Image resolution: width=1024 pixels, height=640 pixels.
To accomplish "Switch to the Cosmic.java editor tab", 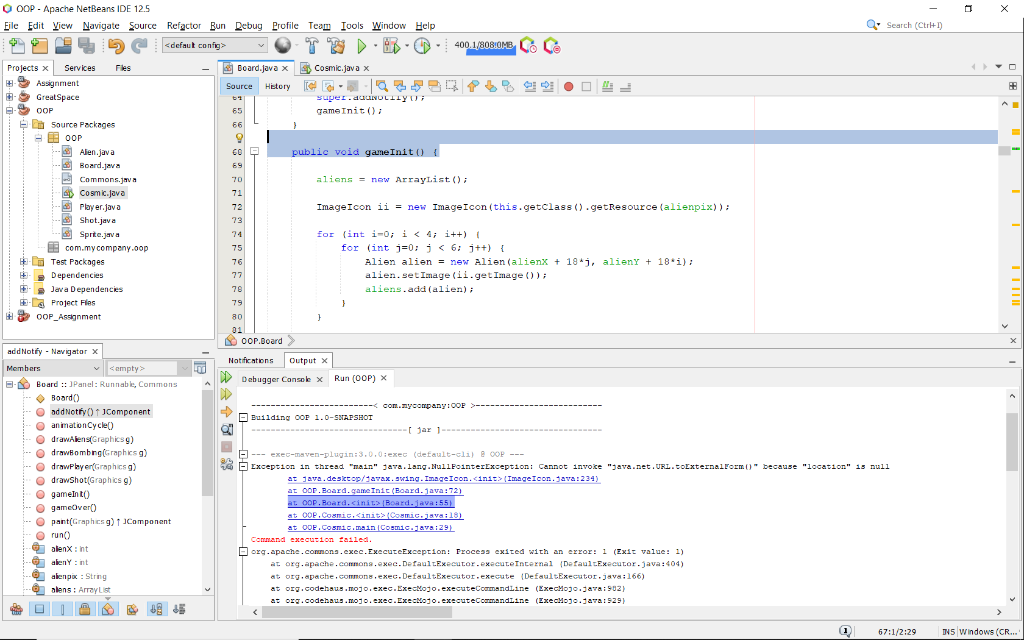I will (336, 68).
